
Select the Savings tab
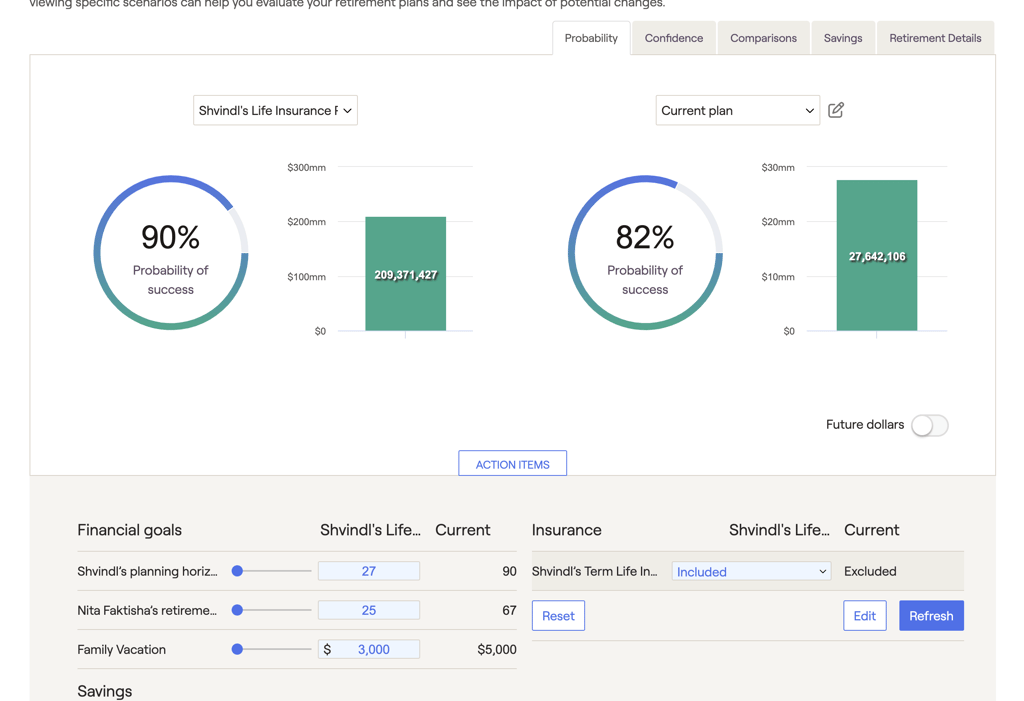pos(843,38)
